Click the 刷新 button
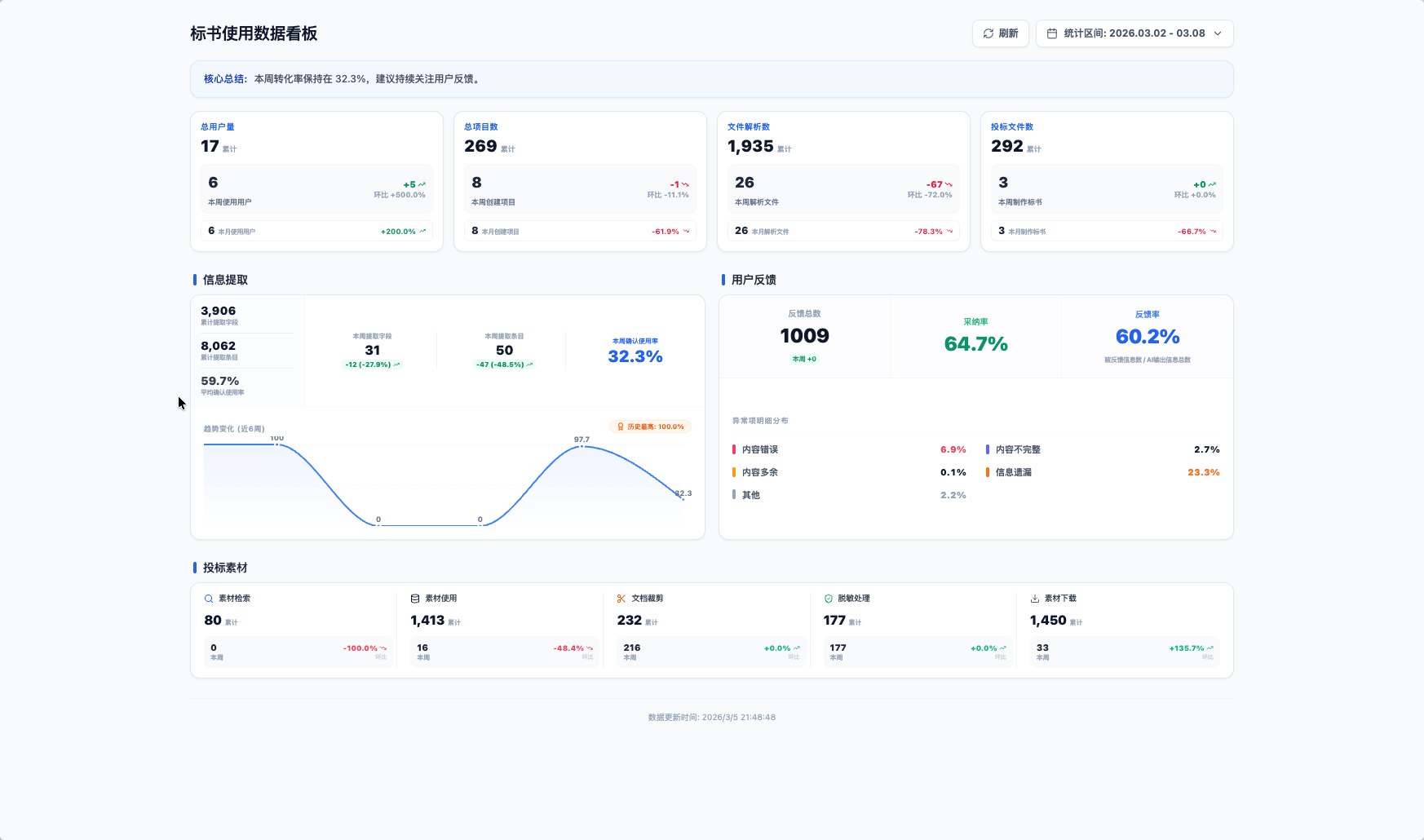 1001,33
